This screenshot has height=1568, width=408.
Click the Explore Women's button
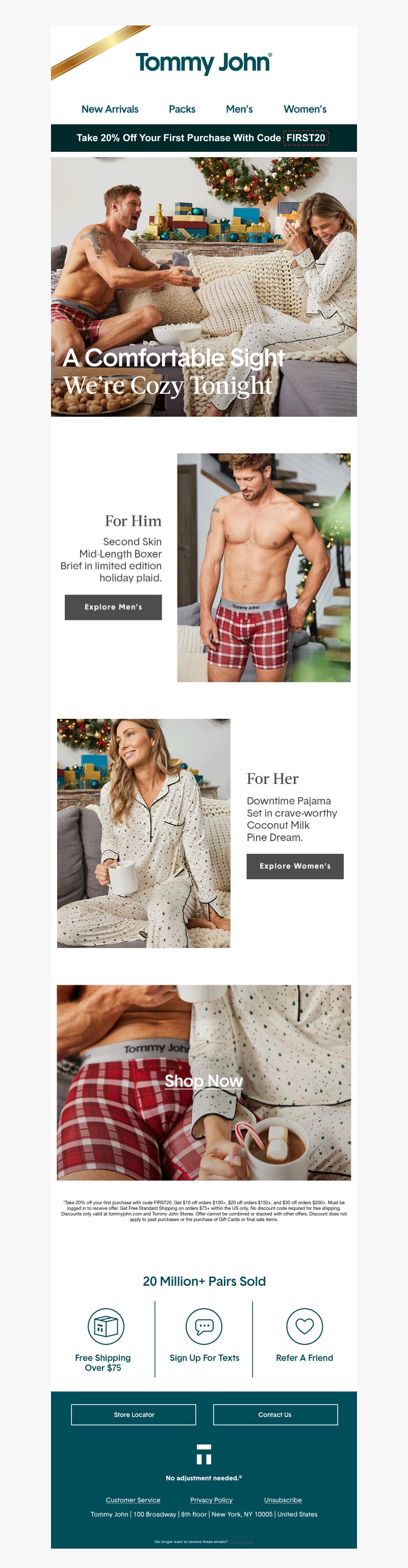click(x=295, y=866)
